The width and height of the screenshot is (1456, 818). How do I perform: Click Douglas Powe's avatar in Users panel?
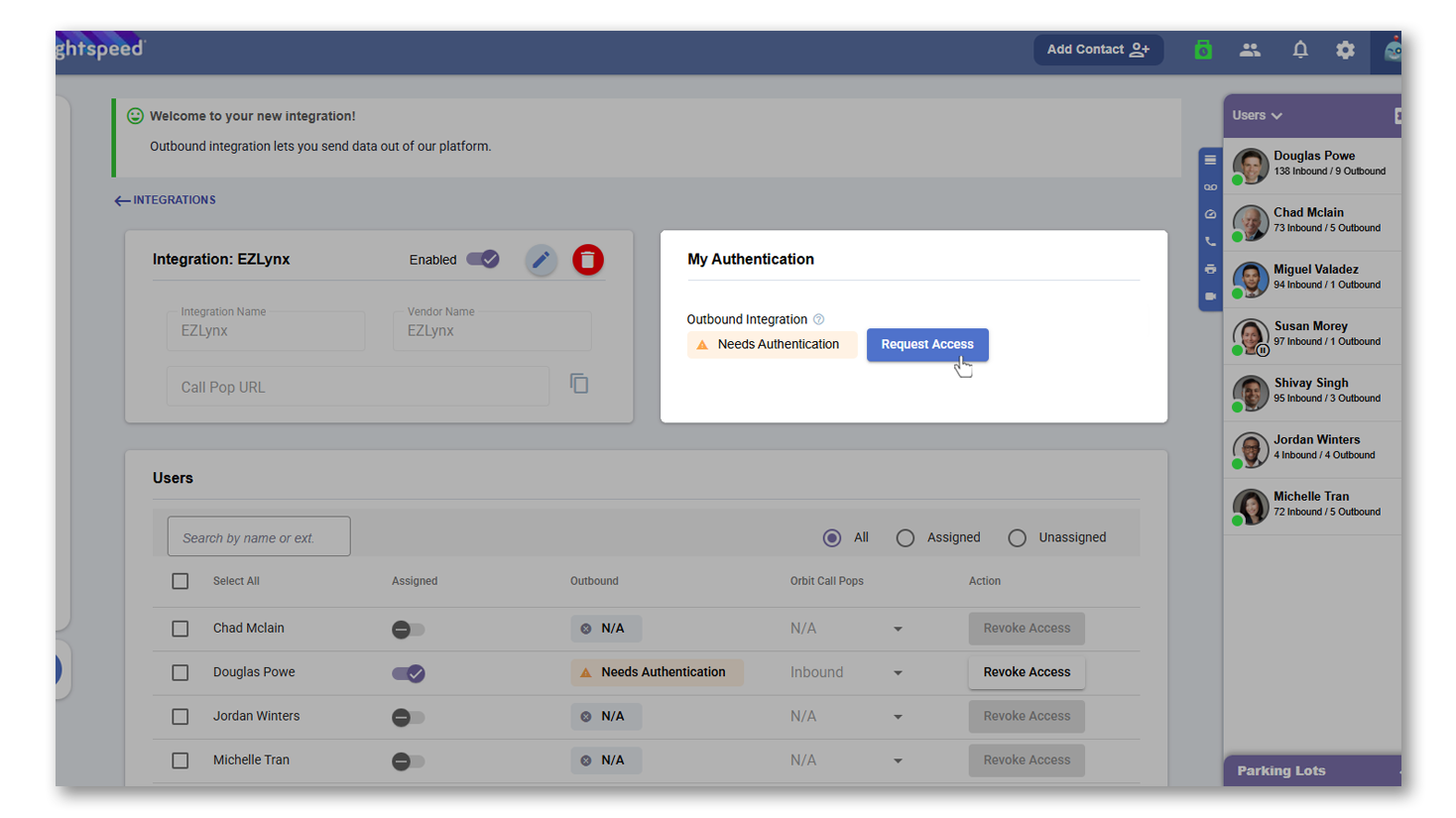tap(1251, 165)
